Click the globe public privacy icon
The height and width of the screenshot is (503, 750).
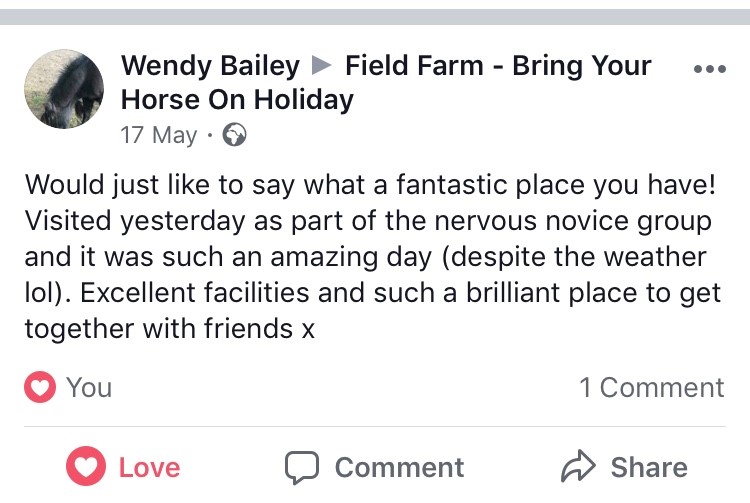pyautogui.click(x=234, y=135)
